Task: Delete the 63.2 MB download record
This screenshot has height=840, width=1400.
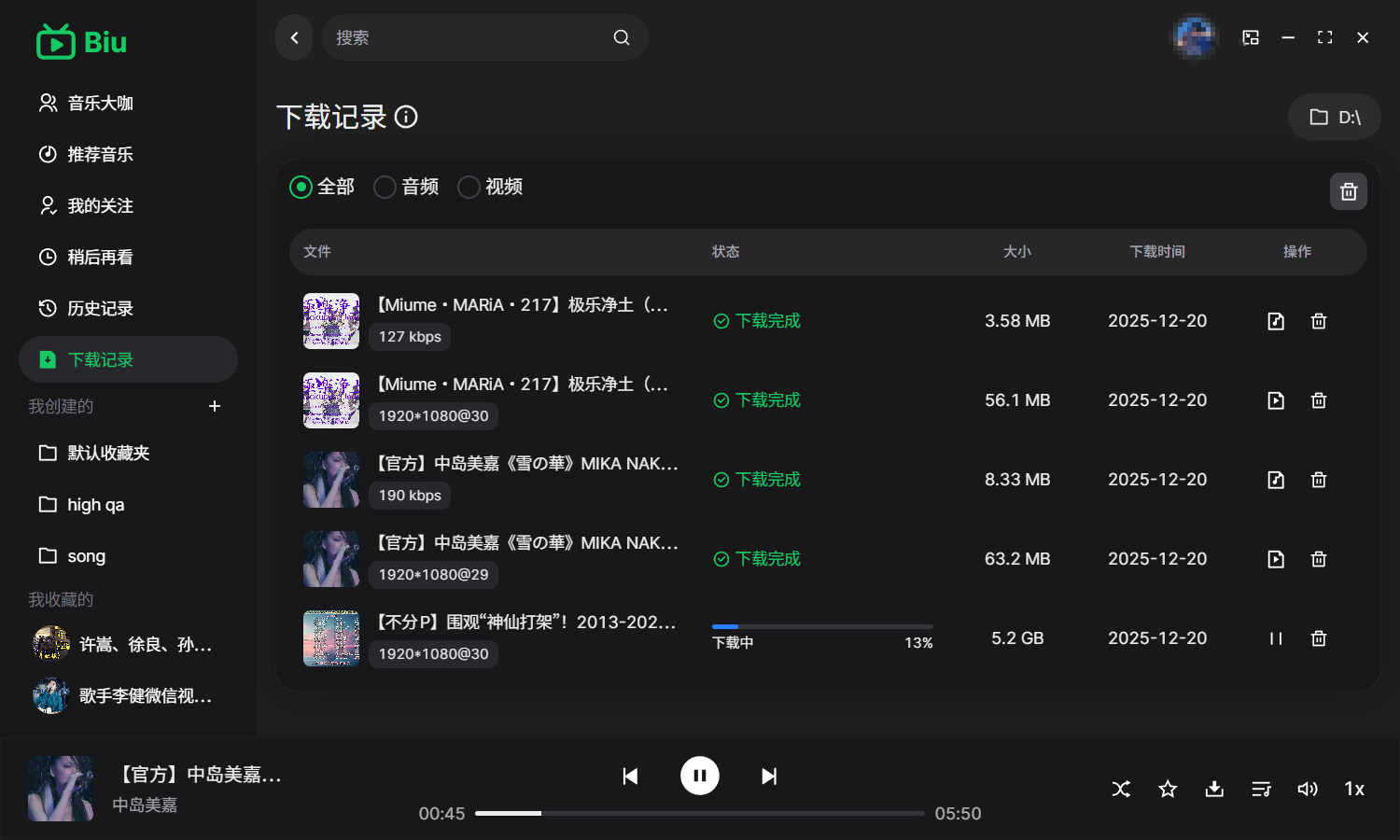Action: 1319,559
